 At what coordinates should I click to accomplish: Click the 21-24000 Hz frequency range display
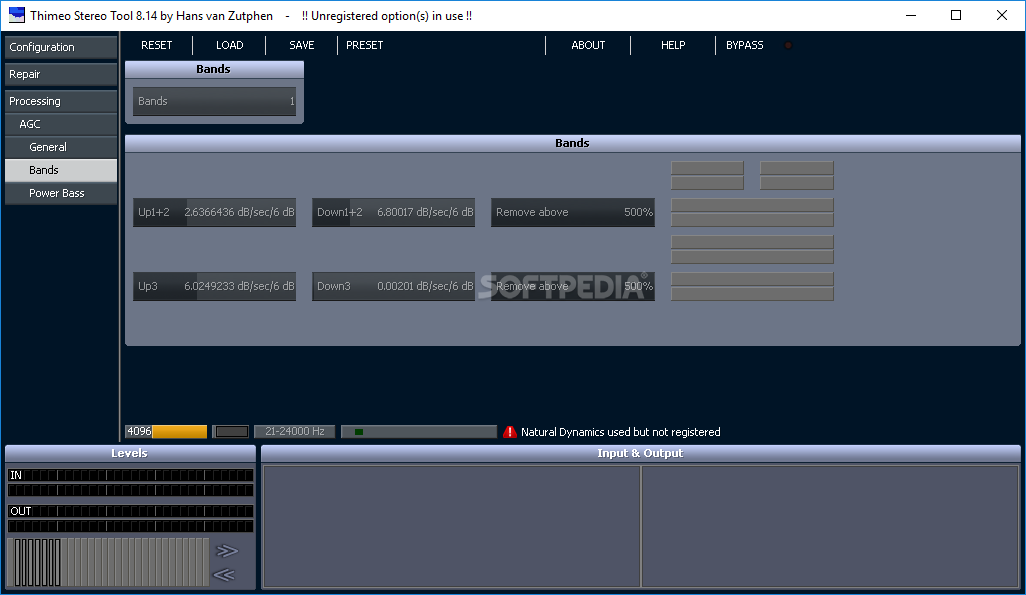294,431
